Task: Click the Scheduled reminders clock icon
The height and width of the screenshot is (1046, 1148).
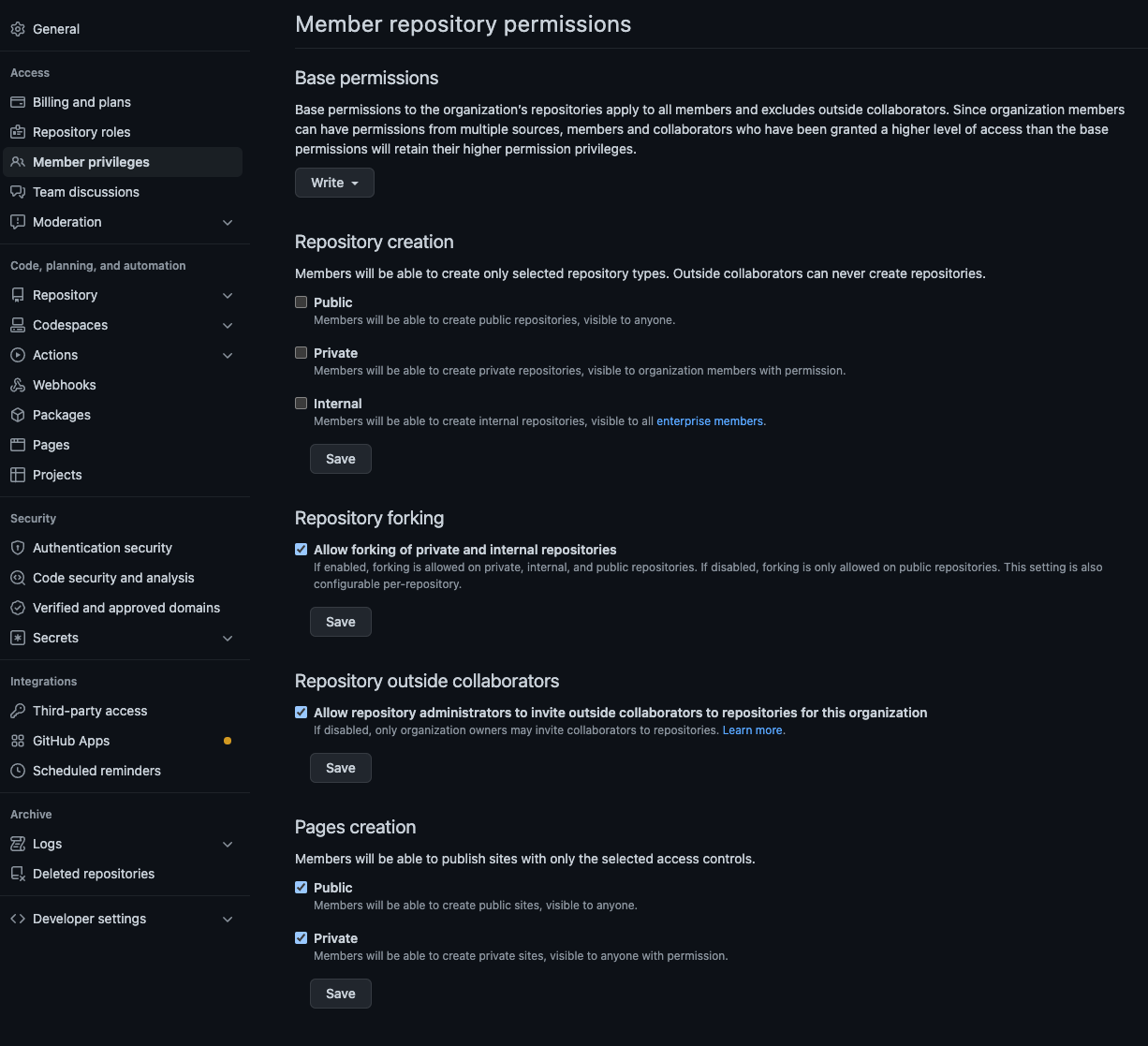Action: coord(17,771)
